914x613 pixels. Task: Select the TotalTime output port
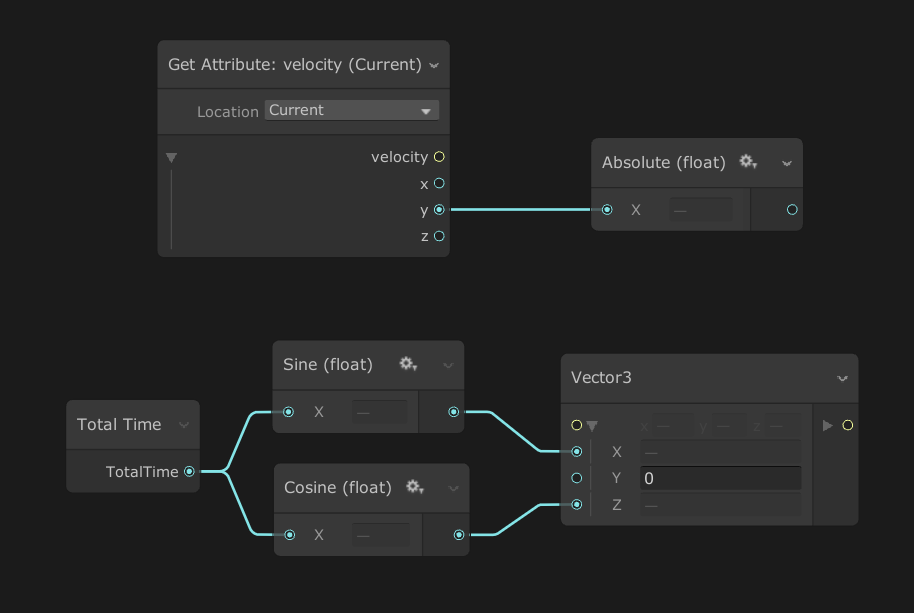189,471
